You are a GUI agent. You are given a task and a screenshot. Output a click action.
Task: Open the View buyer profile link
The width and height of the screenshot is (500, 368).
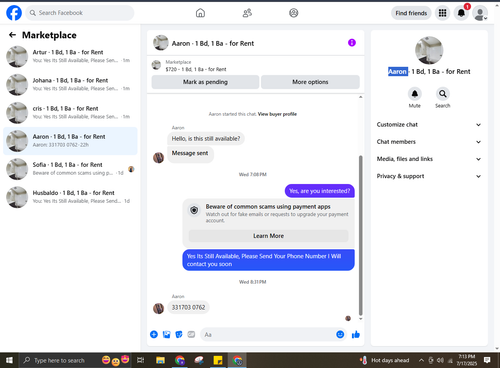(277, 114)
